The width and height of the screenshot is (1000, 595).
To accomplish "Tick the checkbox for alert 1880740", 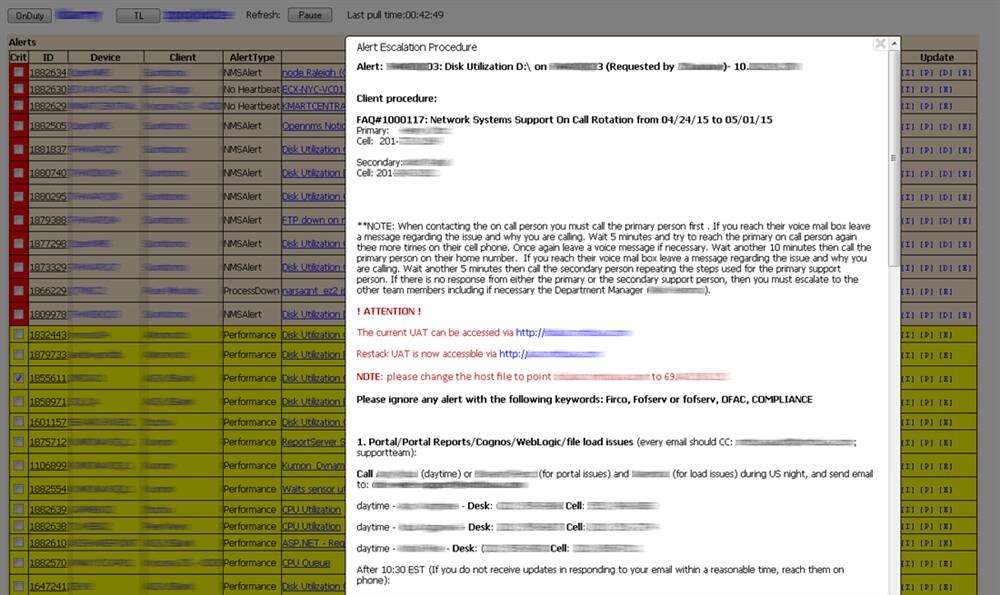I will pos(18,173).
